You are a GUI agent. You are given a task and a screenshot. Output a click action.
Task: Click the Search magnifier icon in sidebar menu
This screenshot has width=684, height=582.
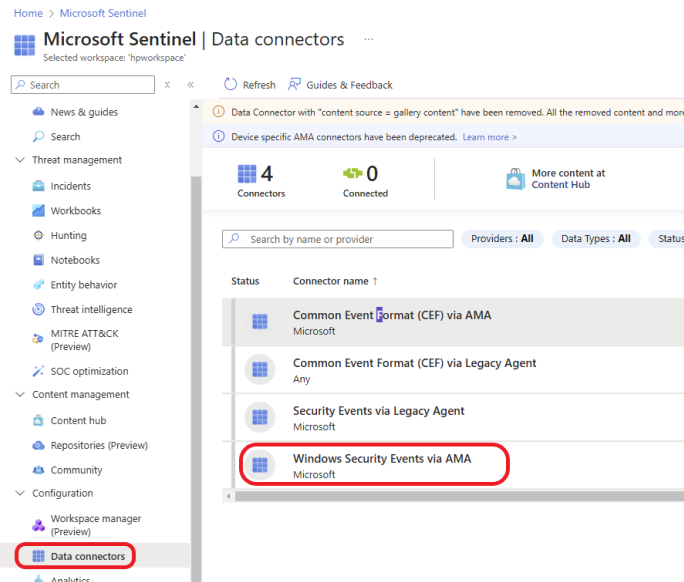coord(38,137)
